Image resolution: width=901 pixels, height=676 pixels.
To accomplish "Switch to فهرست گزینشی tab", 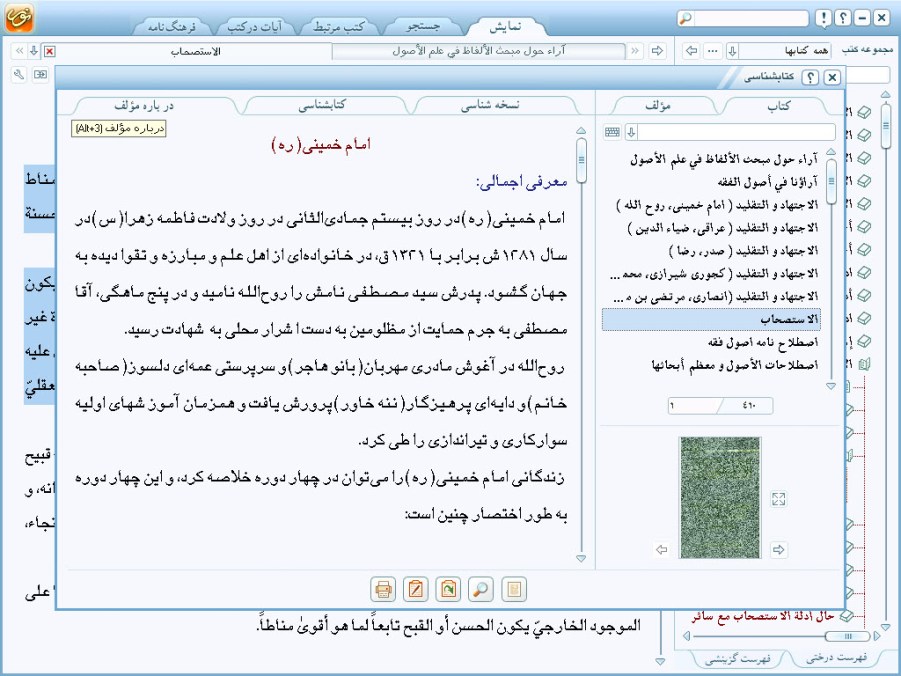I will (738, 659).
